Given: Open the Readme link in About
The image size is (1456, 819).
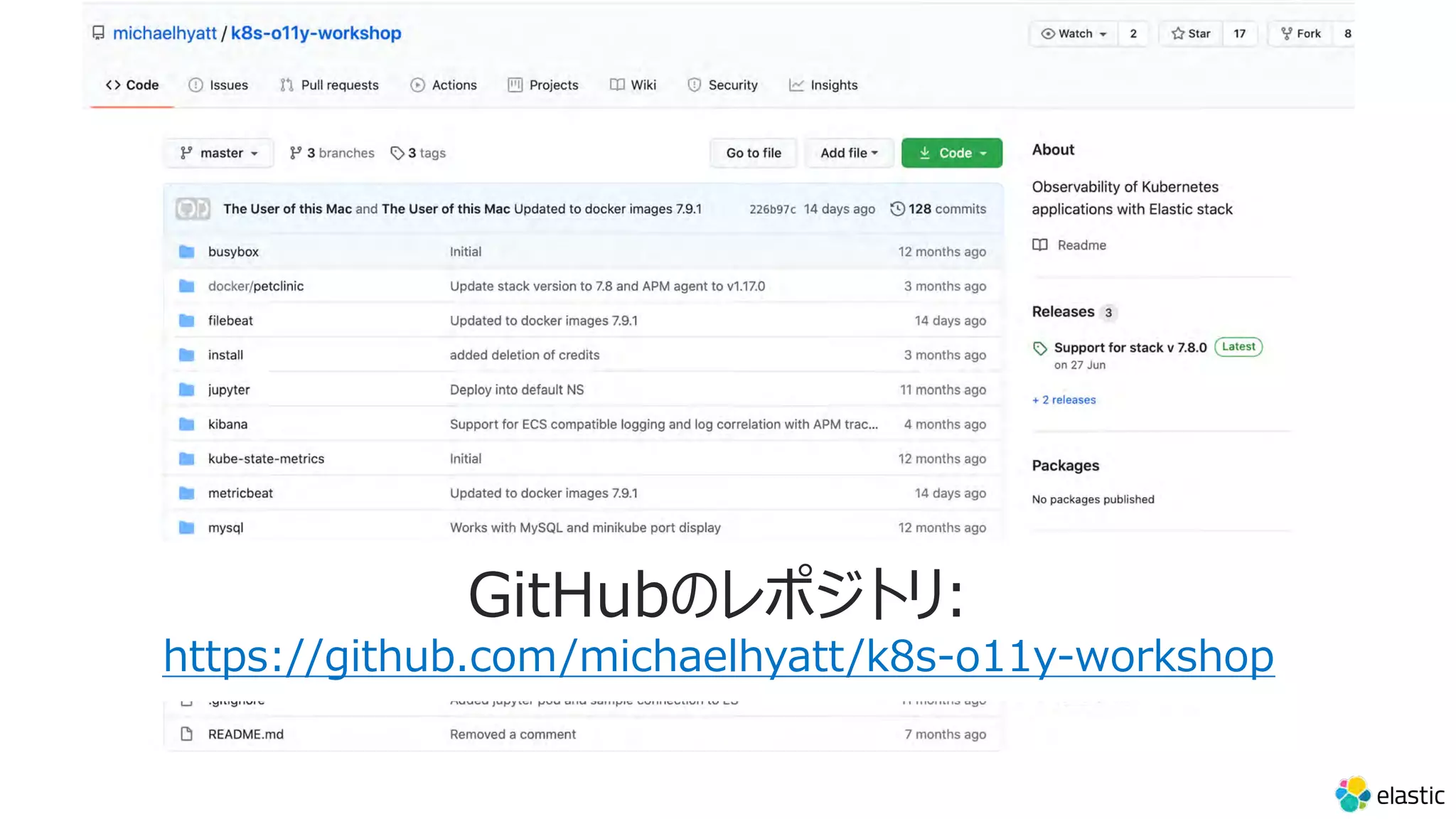Looking at the screenshot, I should pyautogui.click(x=1081, y=245).
